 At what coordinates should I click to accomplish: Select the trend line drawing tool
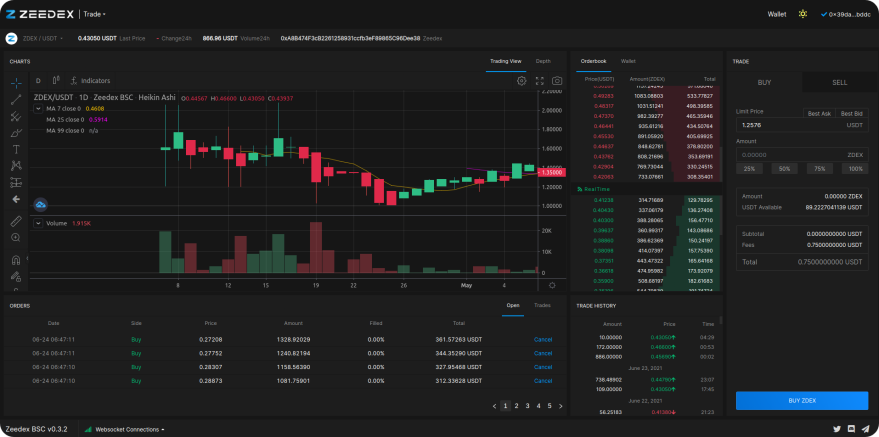pos(16,99)
